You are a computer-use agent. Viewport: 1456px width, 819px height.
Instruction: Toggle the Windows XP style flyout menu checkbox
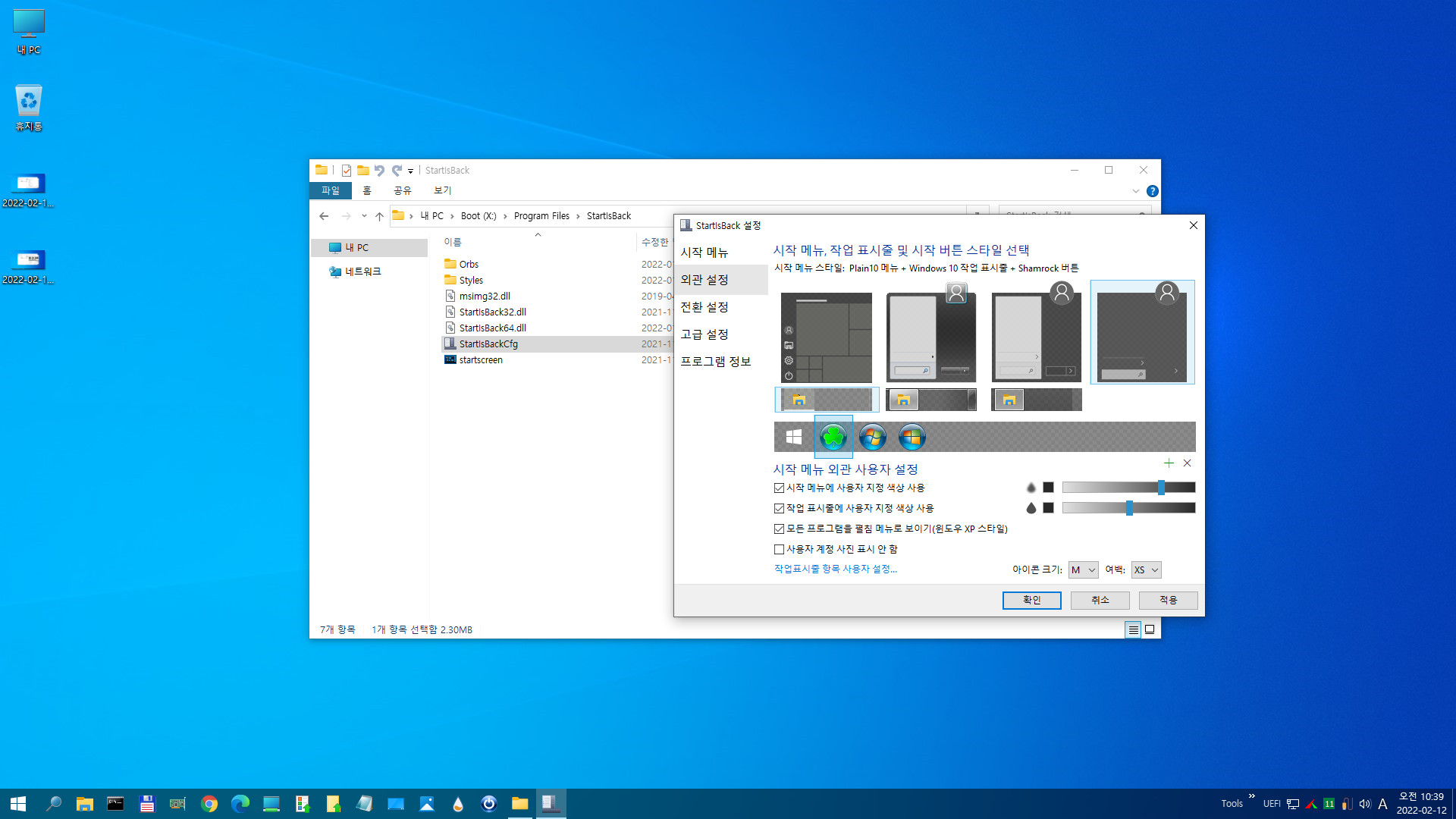click(x=779, y=529)
